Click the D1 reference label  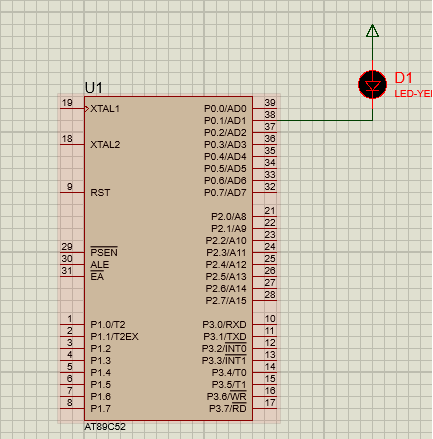coord(403,78)
